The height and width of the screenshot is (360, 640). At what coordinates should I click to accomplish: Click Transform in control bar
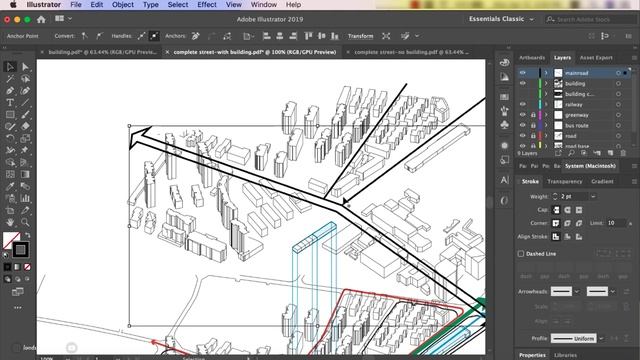360,36
